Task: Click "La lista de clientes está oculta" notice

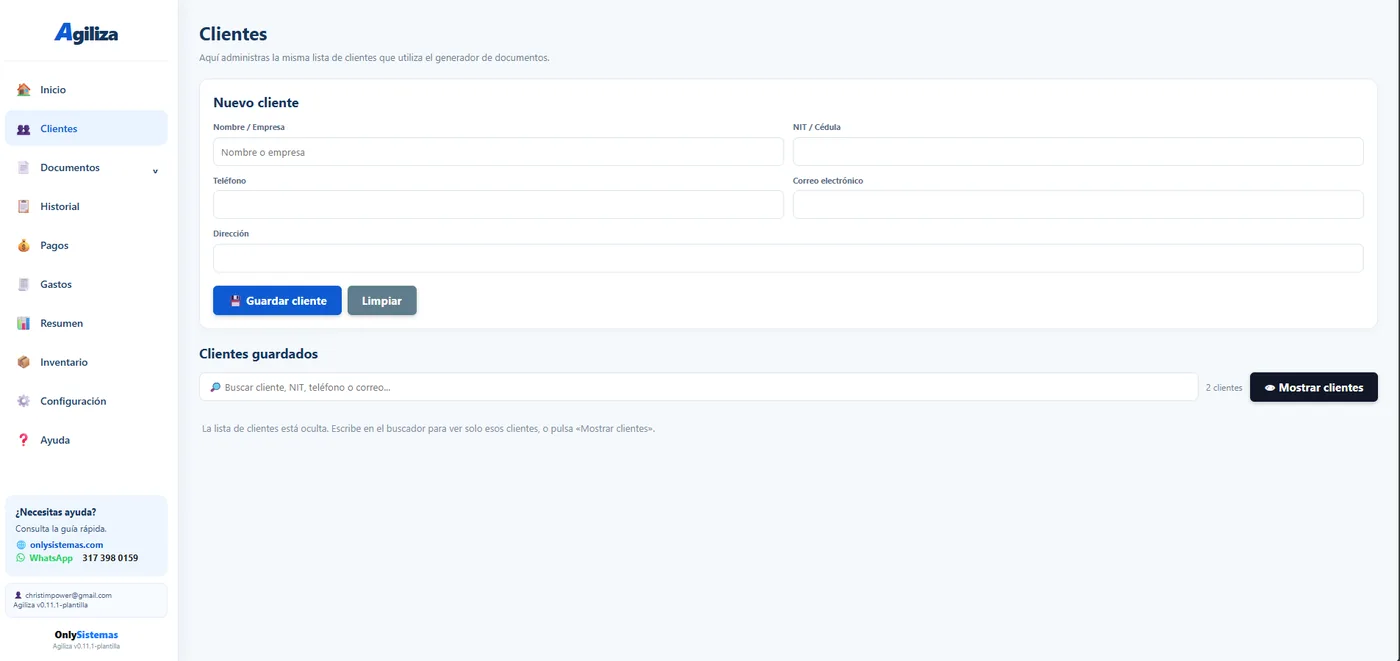Action: tap(428, 429)
